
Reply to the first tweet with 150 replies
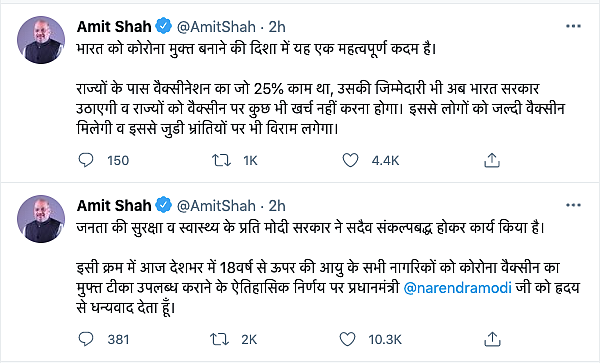pyautogui.click(x=86, y=160)
